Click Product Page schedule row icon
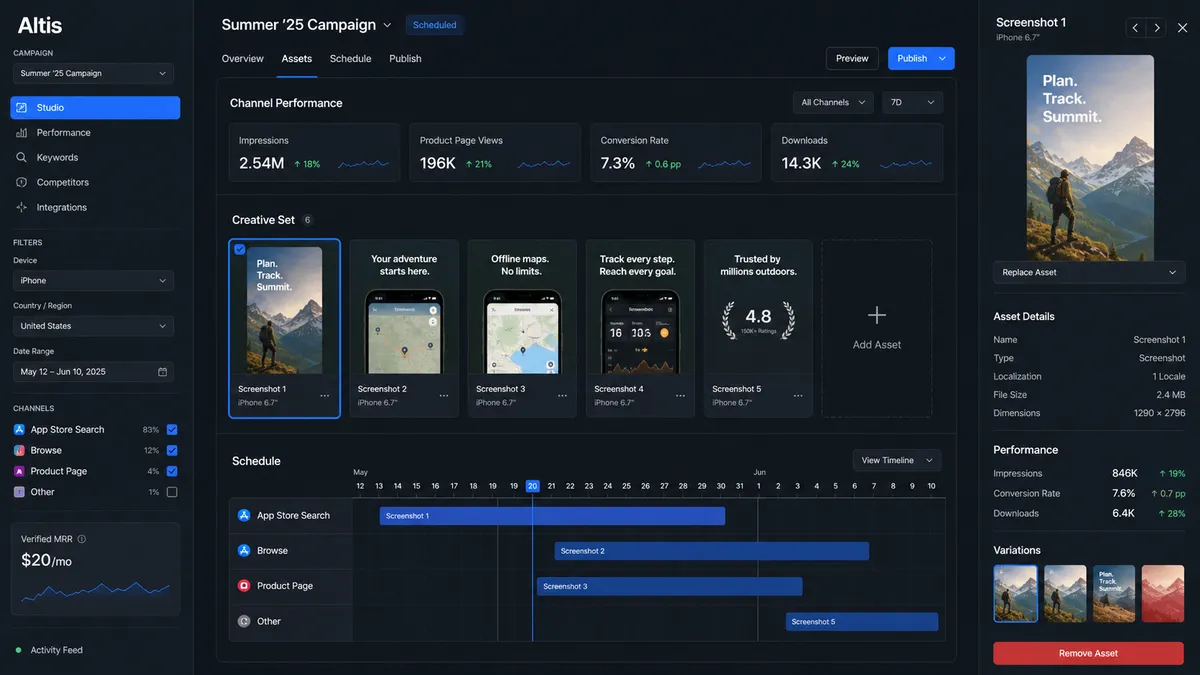Image resolution: width=1200 pixels, height=675 pixels. [244, 586]
